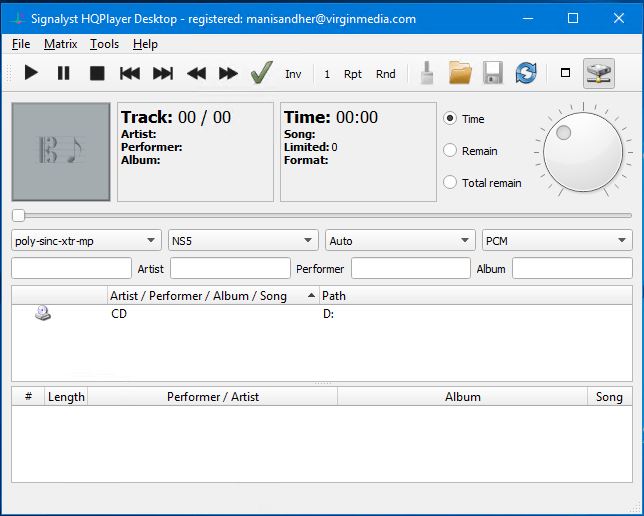Viewport: 644px width, 516px height.
Task: Sort by Artist / Performer / Album / Song header
Action: 214,296
